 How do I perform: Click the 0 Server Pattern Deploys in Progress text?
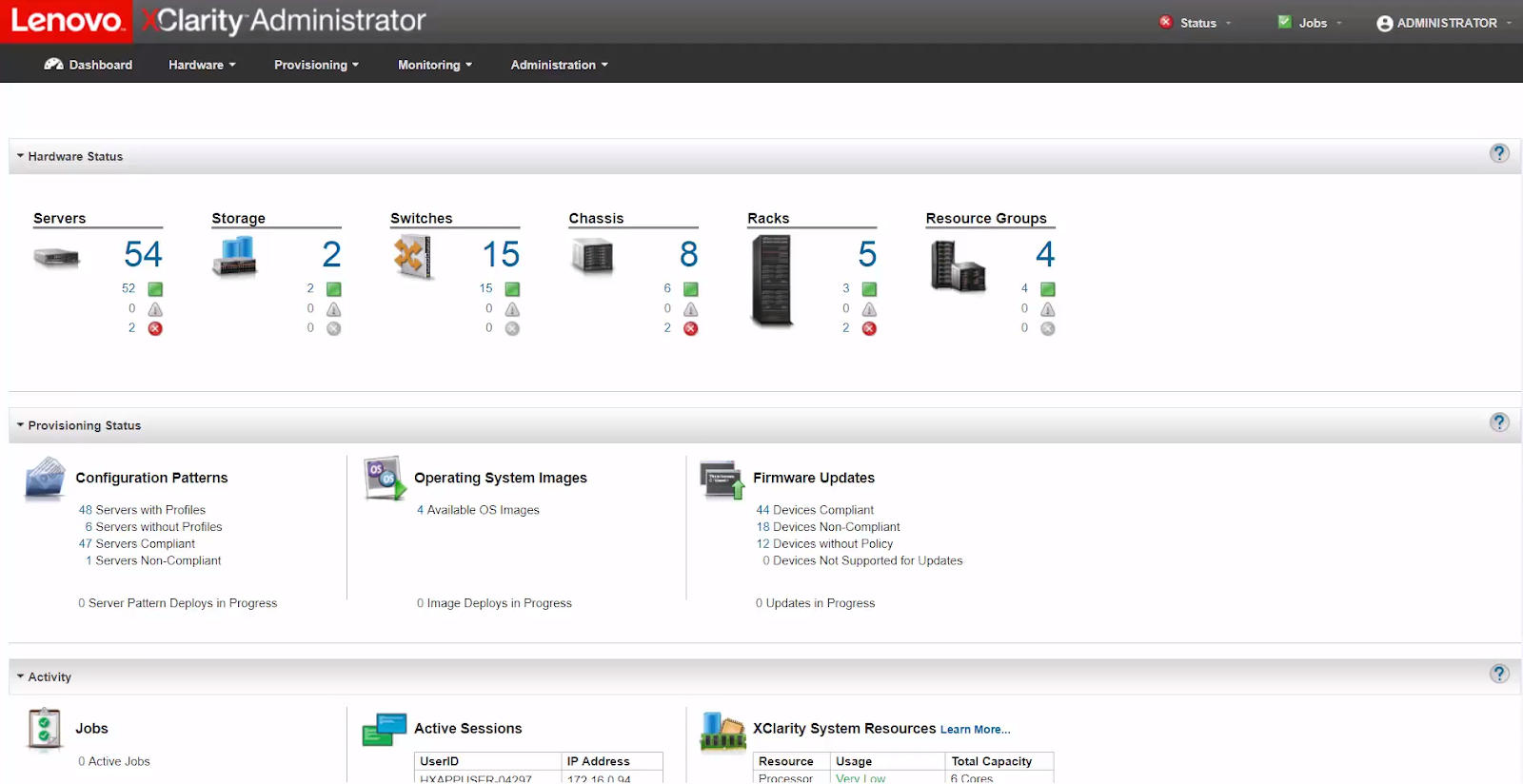[x=178, y=603]
